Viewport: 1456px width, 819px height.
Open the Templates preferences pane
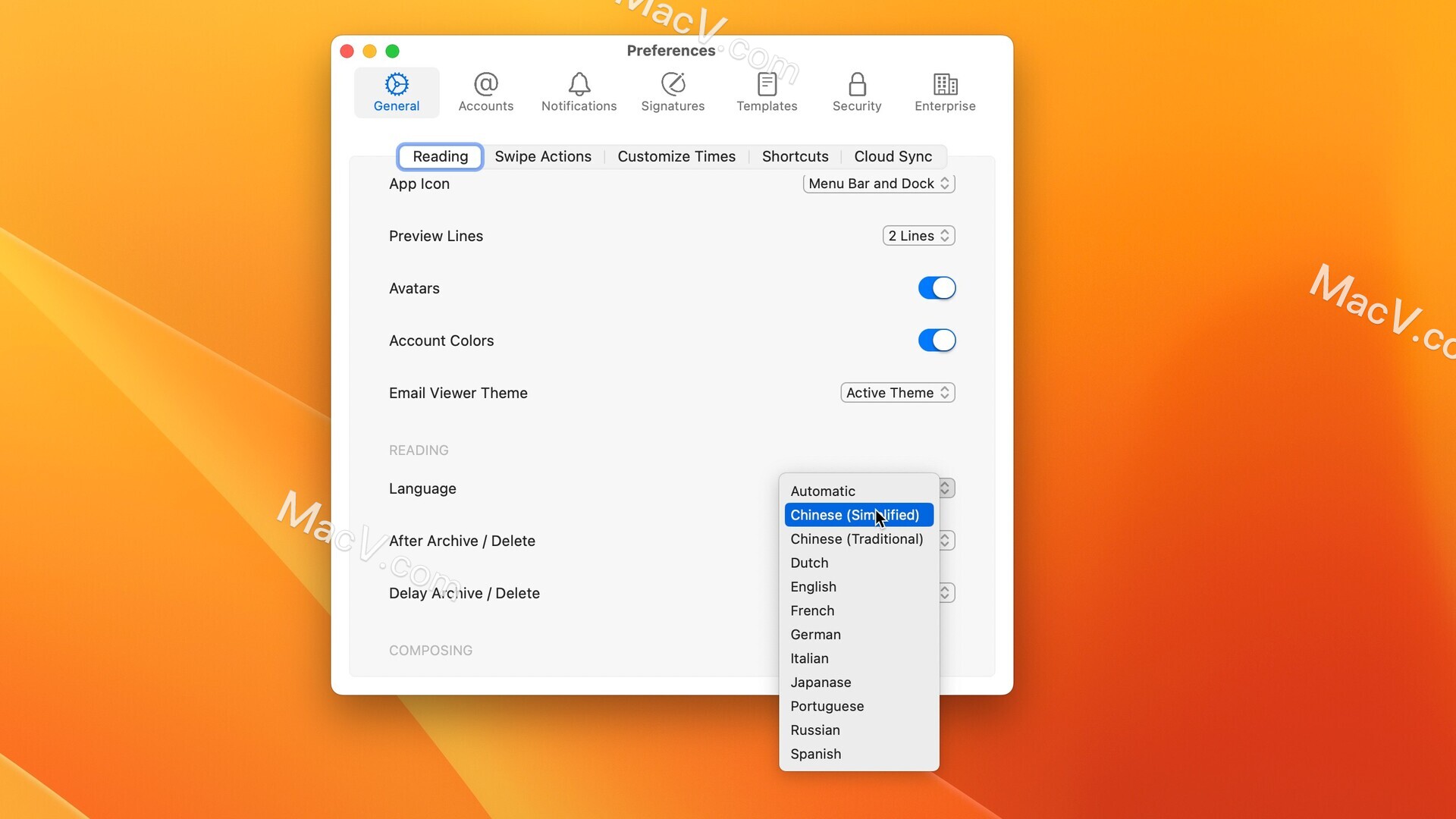click(x=767, y=93)
